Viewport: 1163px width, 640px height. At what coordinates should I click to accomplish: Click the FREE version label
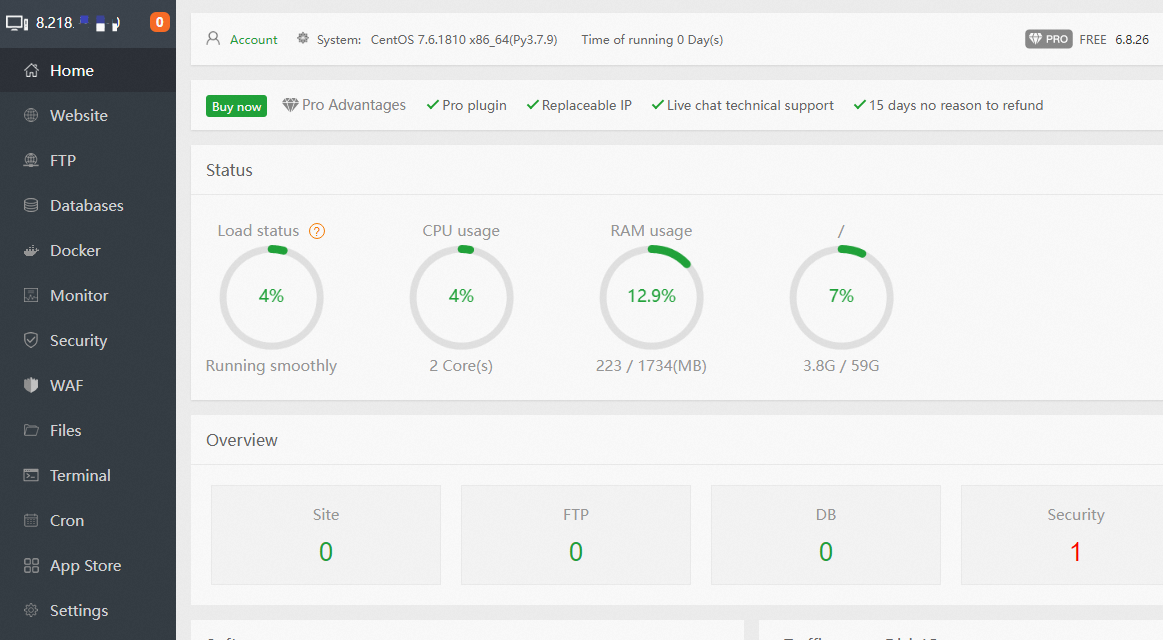[1093, 39]
